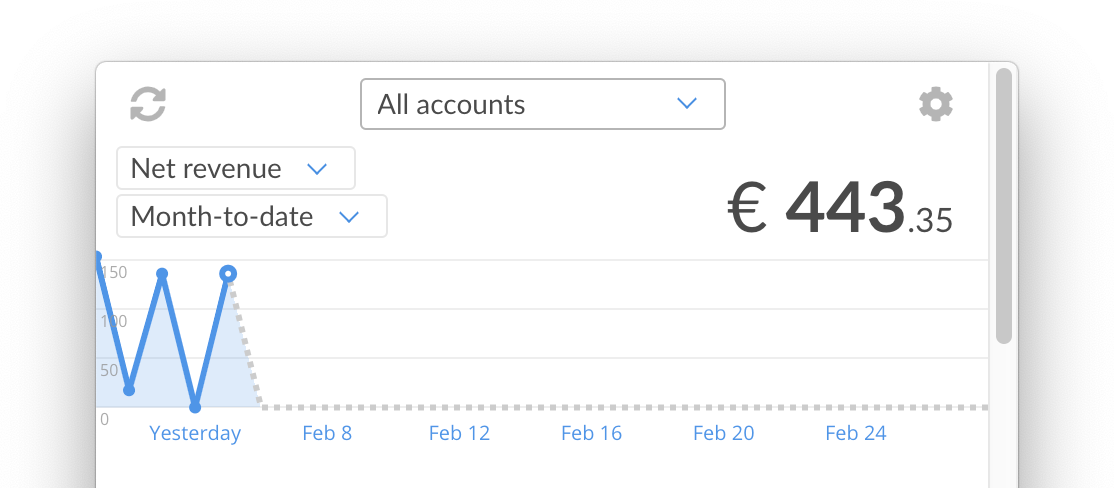Click the Feb 8 axis label
Viewport: 1114px width, 488px height.
pyautogui.click(x=327, y=433)
